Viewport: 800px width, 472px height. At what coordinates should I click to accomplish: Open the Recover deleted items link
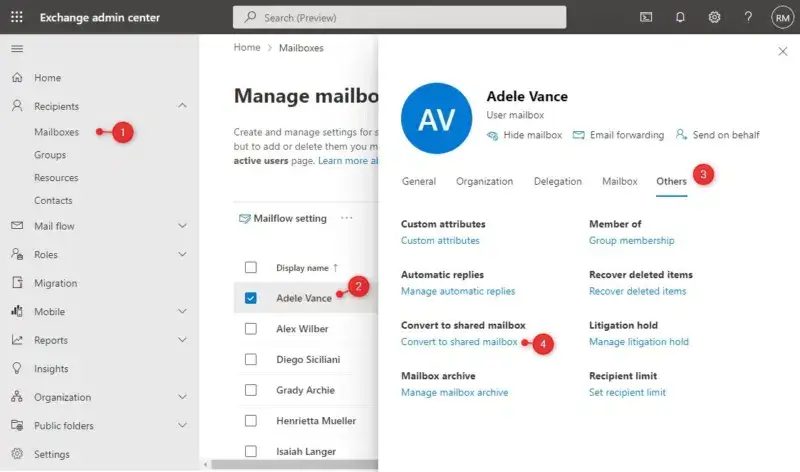click(638, 291)
